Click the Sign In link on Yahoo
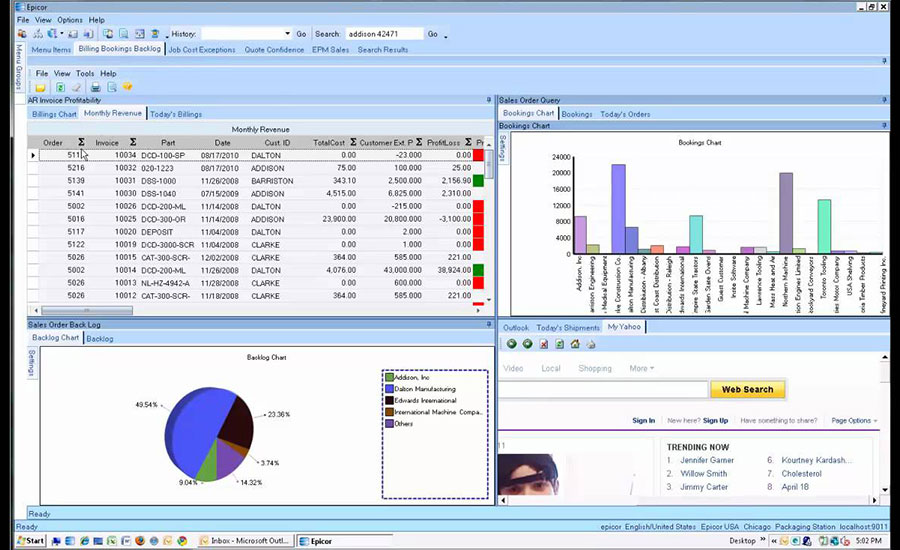 [x=643, y=420]
